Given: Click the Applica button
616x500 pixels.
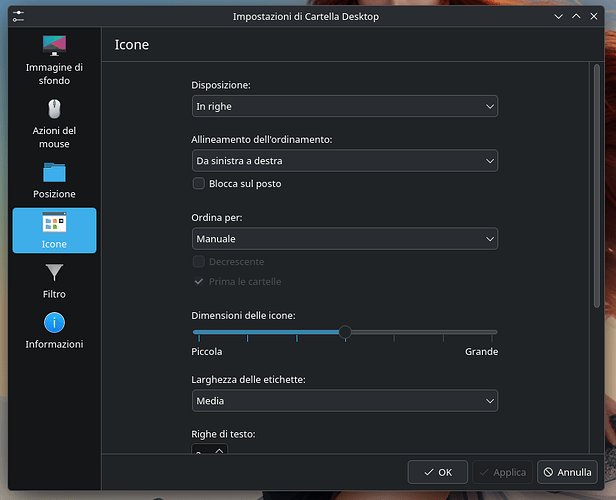Looking at the screenshot, I should [502, 472].
